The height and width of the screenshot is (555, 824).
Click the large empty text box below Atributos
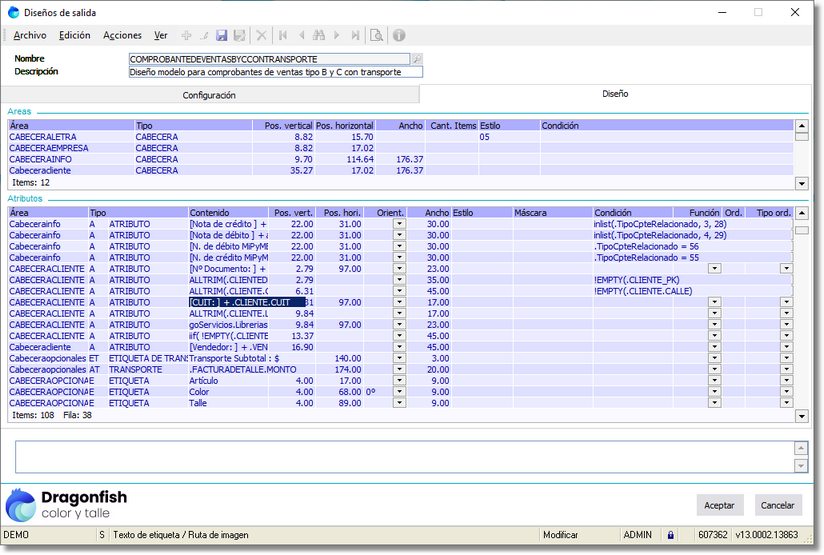(x=404, y=457)
